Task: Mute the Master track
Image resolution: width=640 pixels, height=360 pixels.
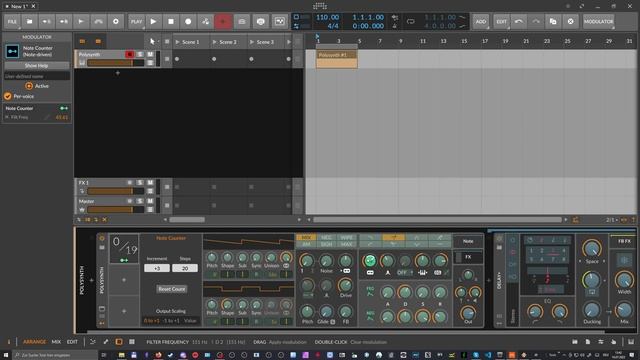Action: (150, 201)
